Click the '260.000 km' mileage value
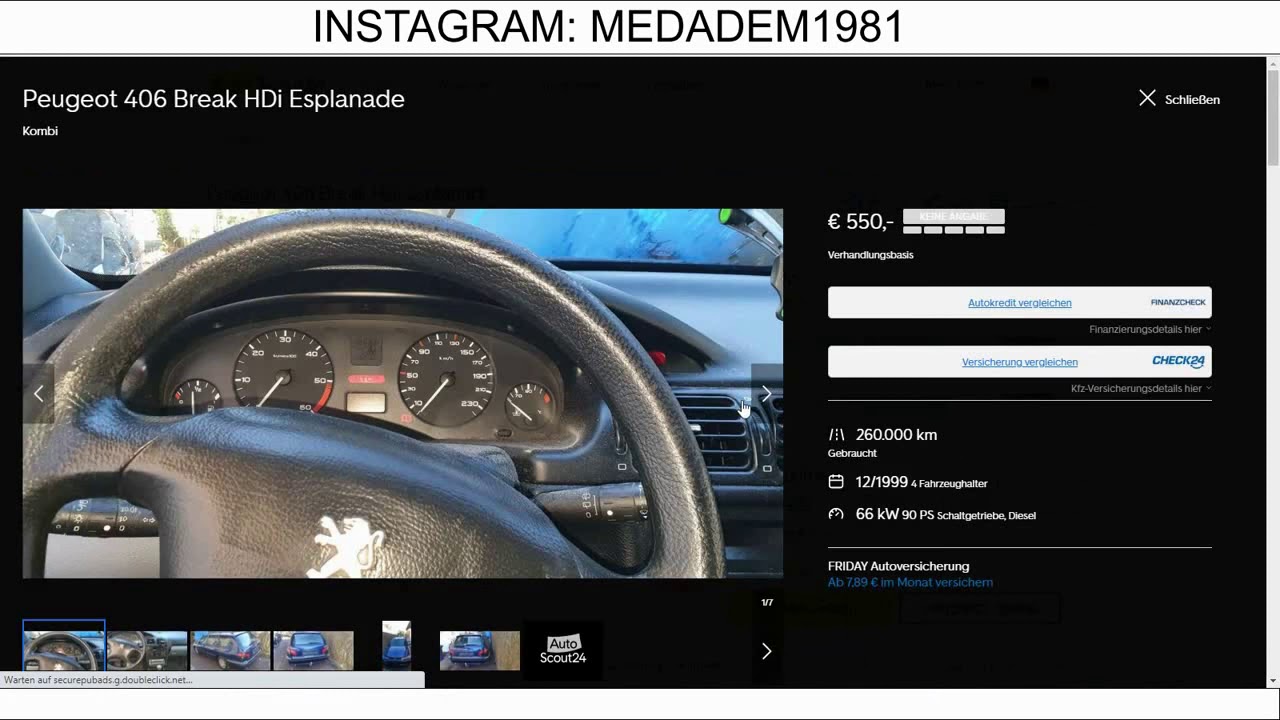1280x720 pixels. pyautogui.click(x=896, y=435)
